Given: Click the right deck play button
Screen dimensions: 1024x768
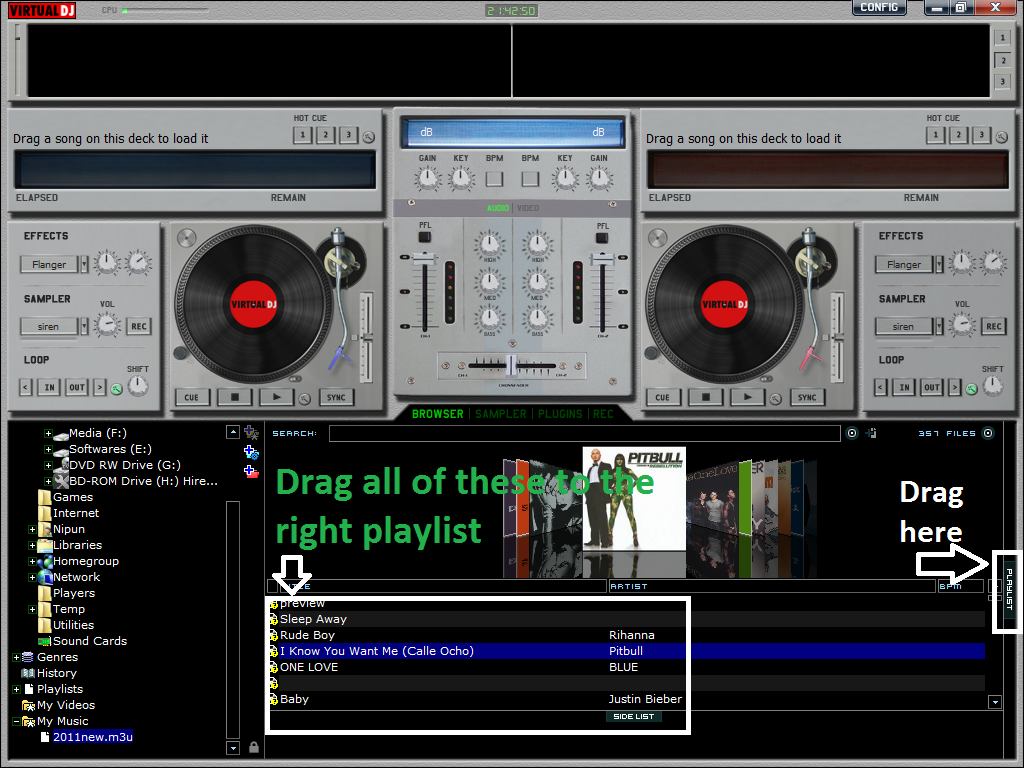Looking at the screenshot, I should tap(748, 397).
